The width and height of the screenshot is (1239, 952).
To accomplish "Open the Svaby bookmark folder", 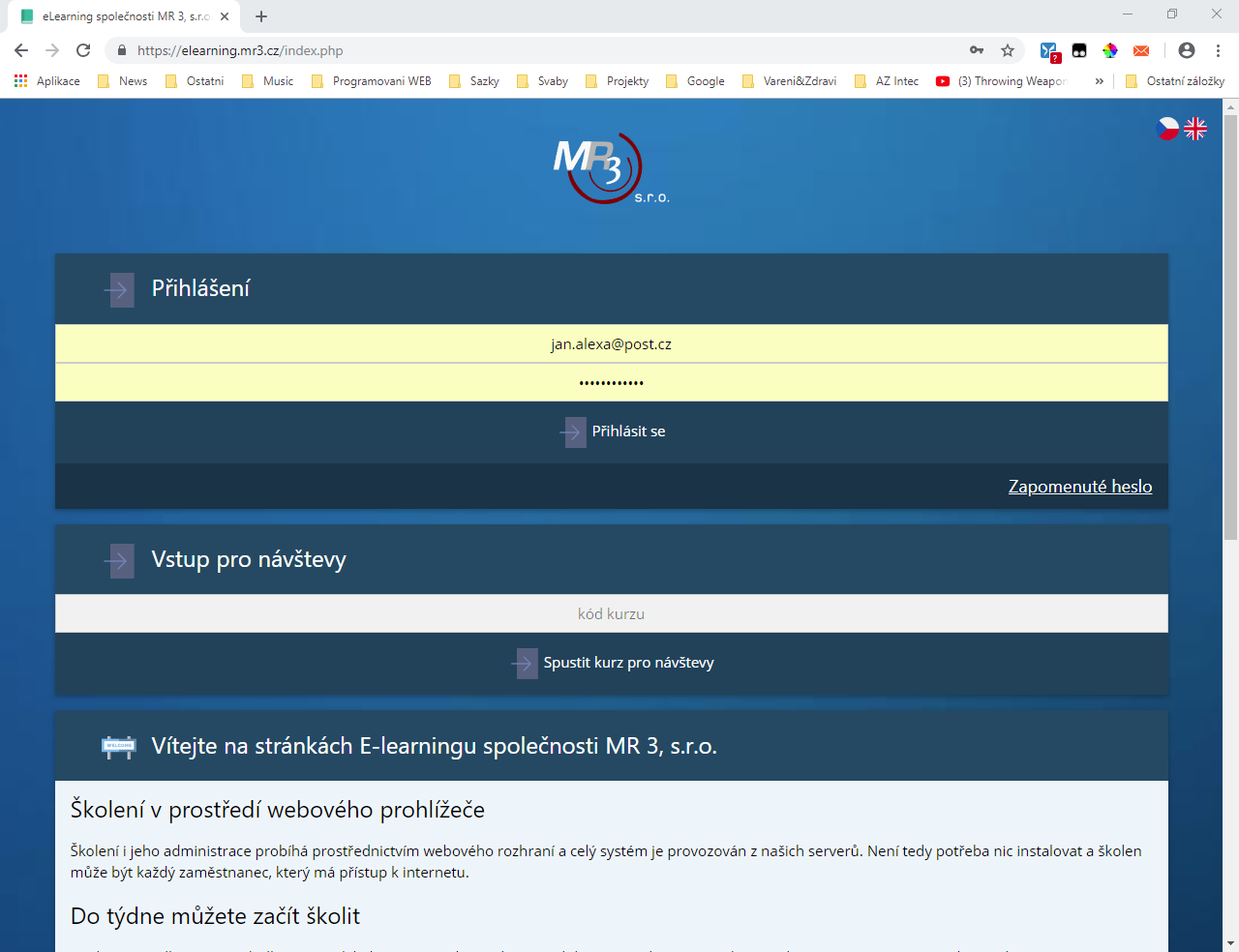I will [542, 81].
